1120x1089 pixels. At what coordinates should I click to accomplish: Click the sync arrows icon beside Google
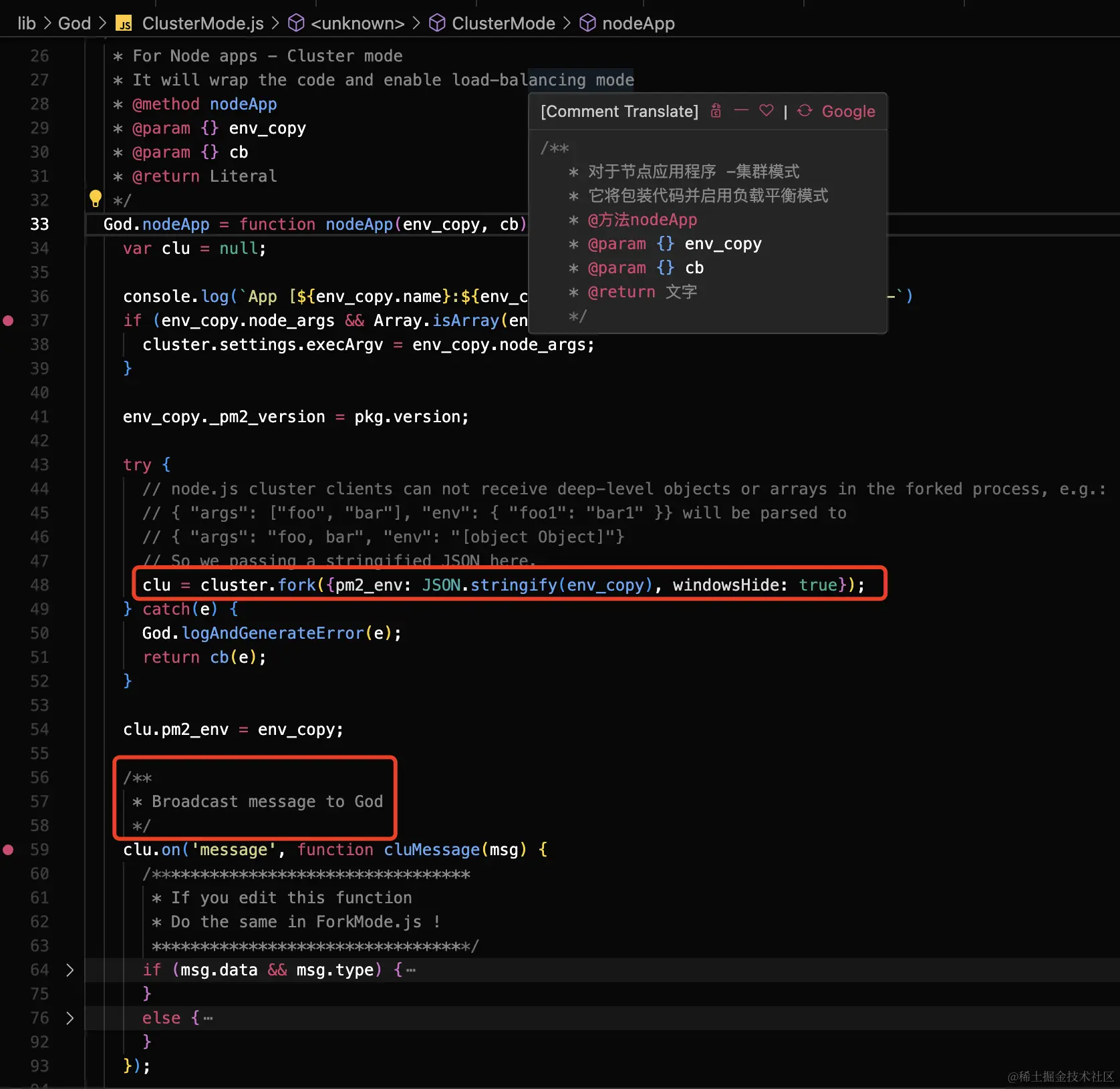click(x=805, y=111)
